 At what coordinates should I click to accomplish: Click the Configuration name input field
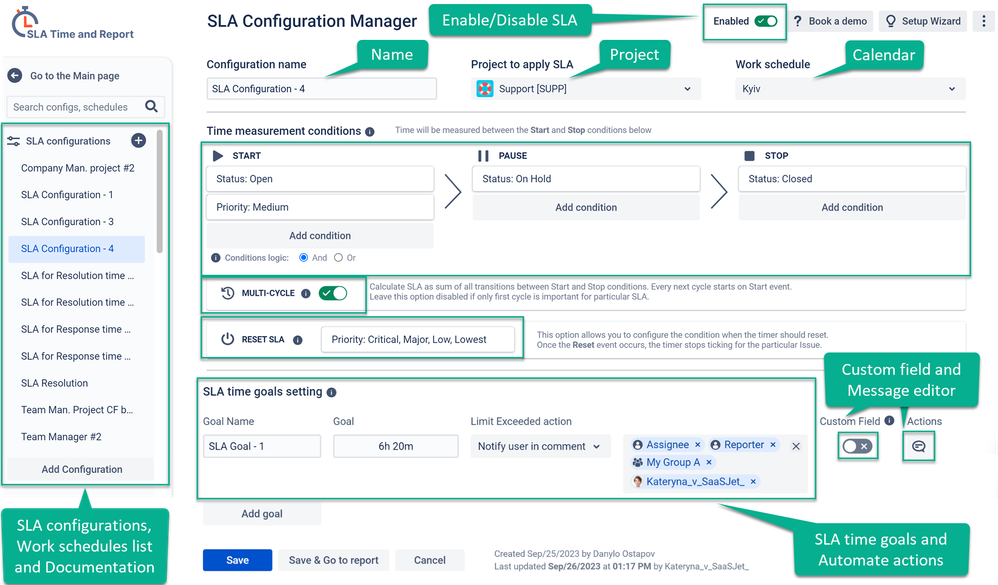pyautogui.click(x=320, y=88)
